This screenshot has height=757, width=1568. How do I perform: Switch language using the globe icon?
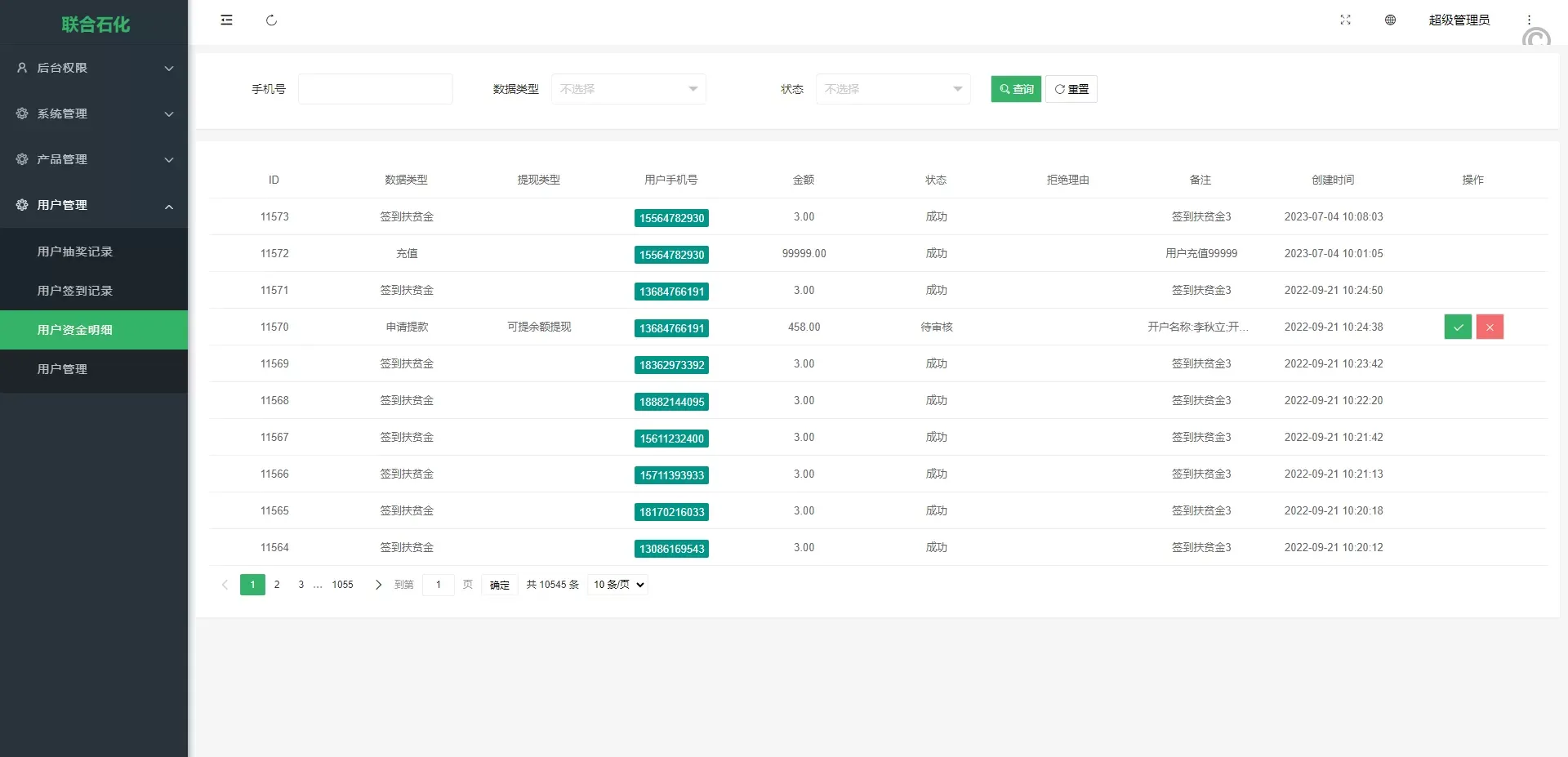tap(1390, 20)
